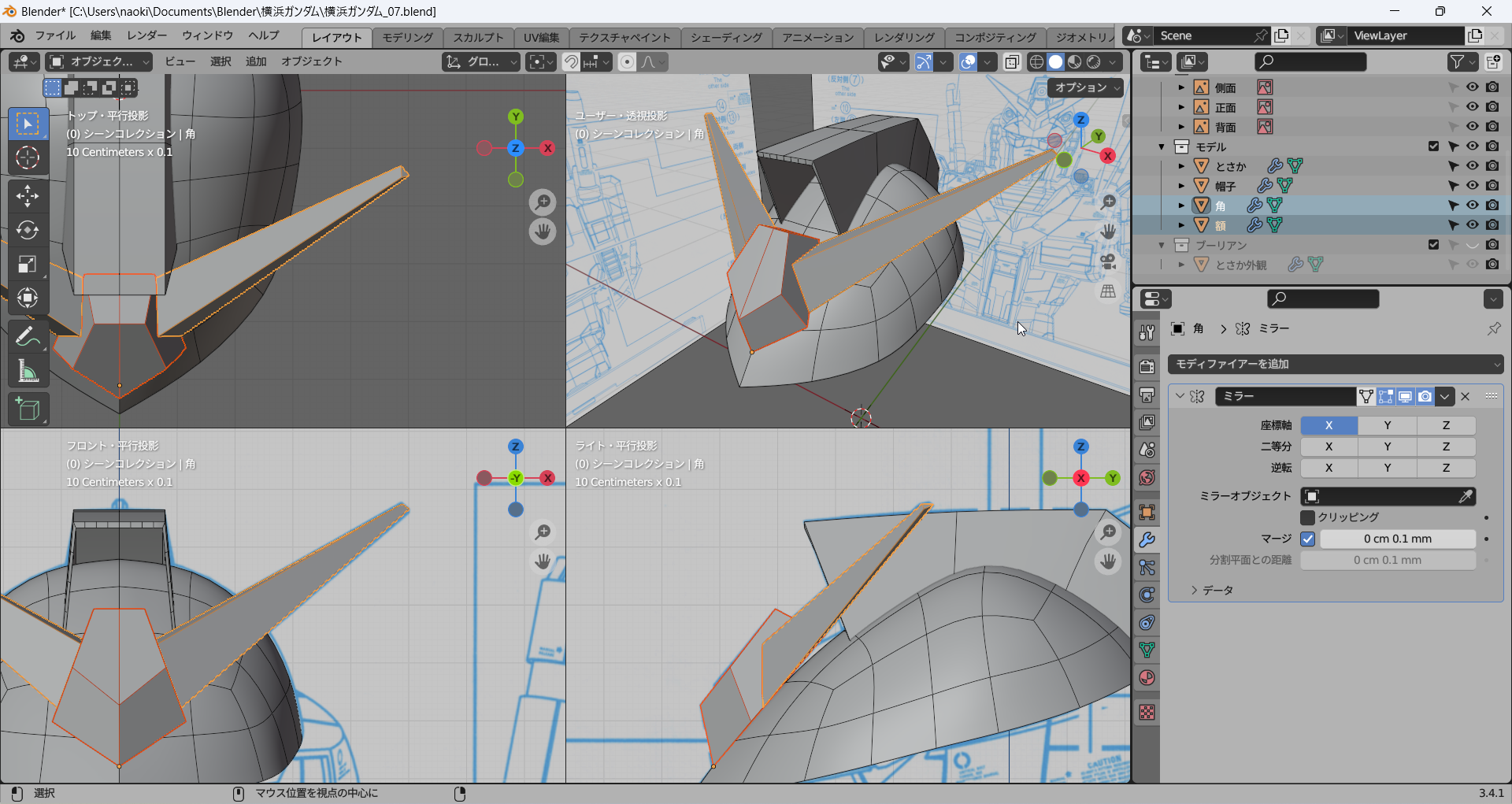Select the Move tool in left toolbar

28,195
